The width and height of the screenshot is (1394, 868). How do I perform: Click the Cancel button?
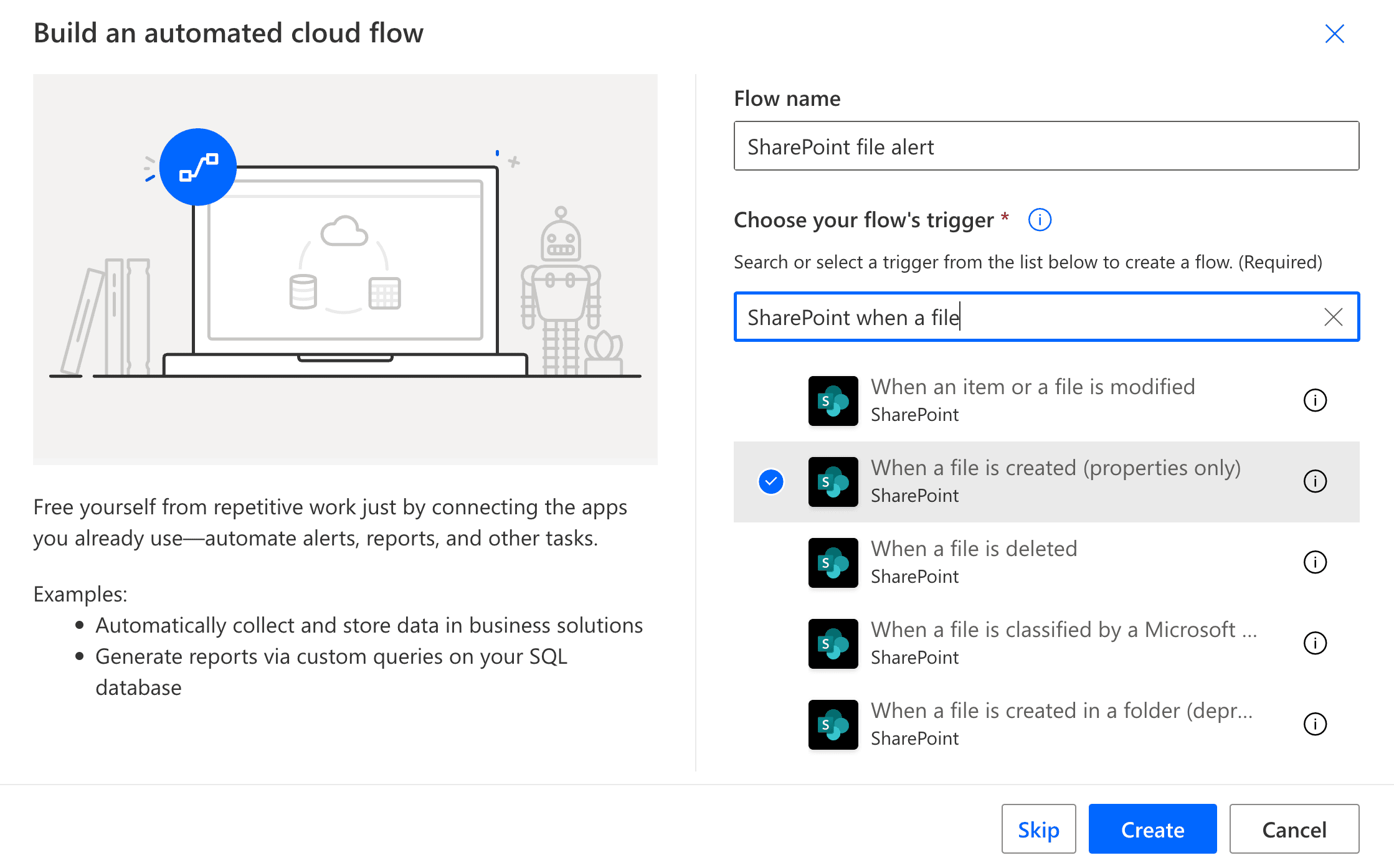coord(1294,829)
